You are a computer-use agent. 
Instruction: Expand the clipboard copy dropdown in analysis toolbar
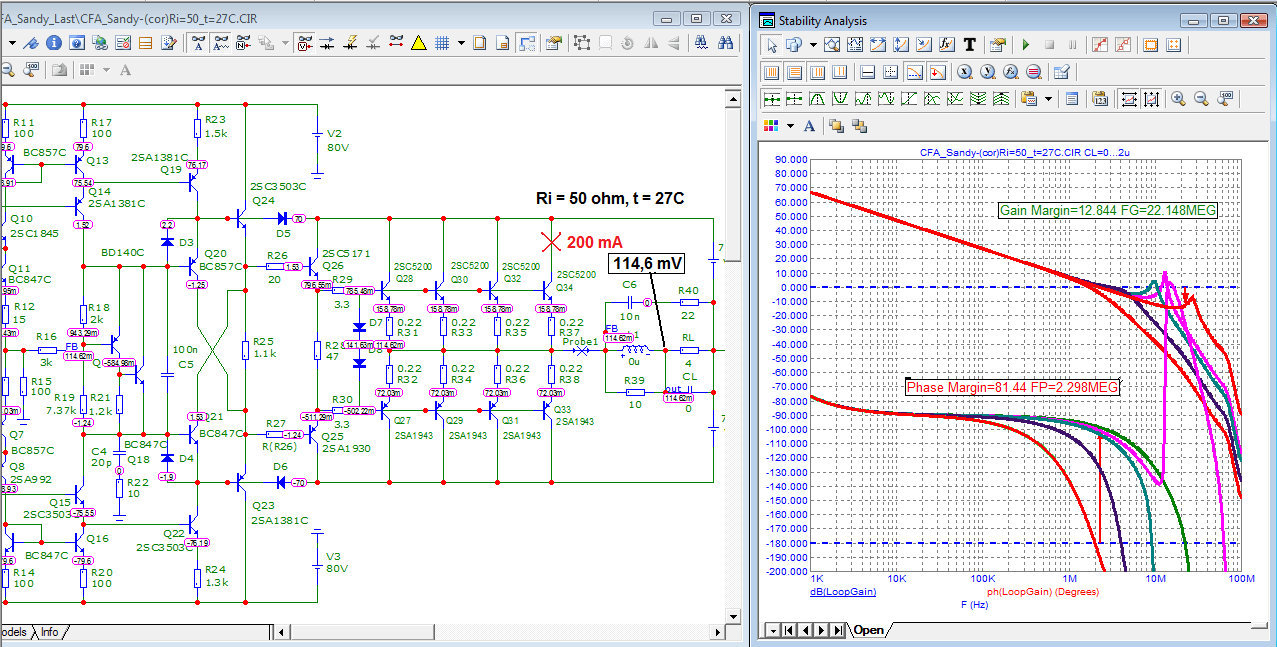(1048, 99)
